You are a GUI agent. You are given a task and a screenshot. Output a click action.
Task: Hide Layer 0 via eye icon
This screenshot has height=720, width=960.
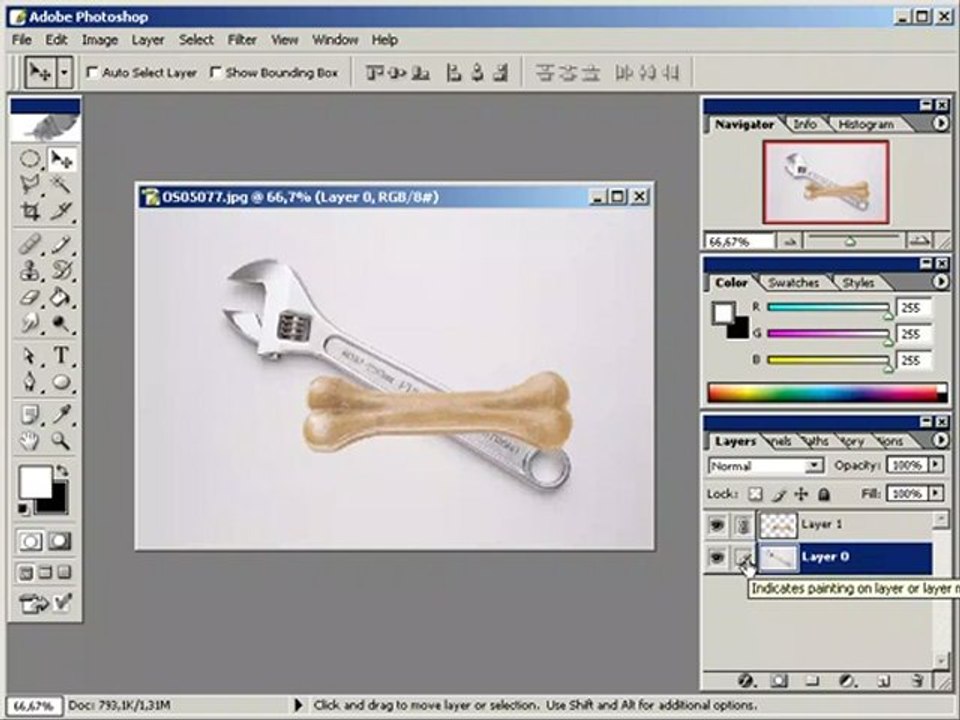[718, 557]
